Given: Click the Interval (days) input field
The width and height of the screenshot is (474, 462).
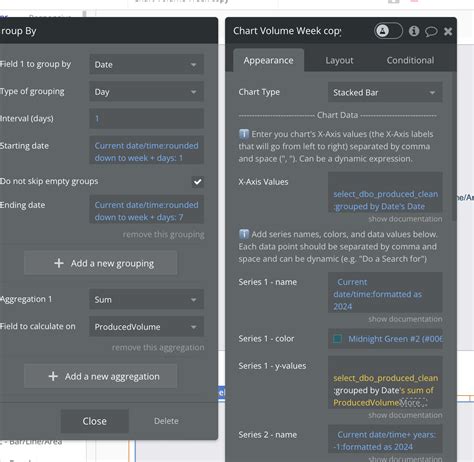Looking at the screenshot, I should pos(146,118).
